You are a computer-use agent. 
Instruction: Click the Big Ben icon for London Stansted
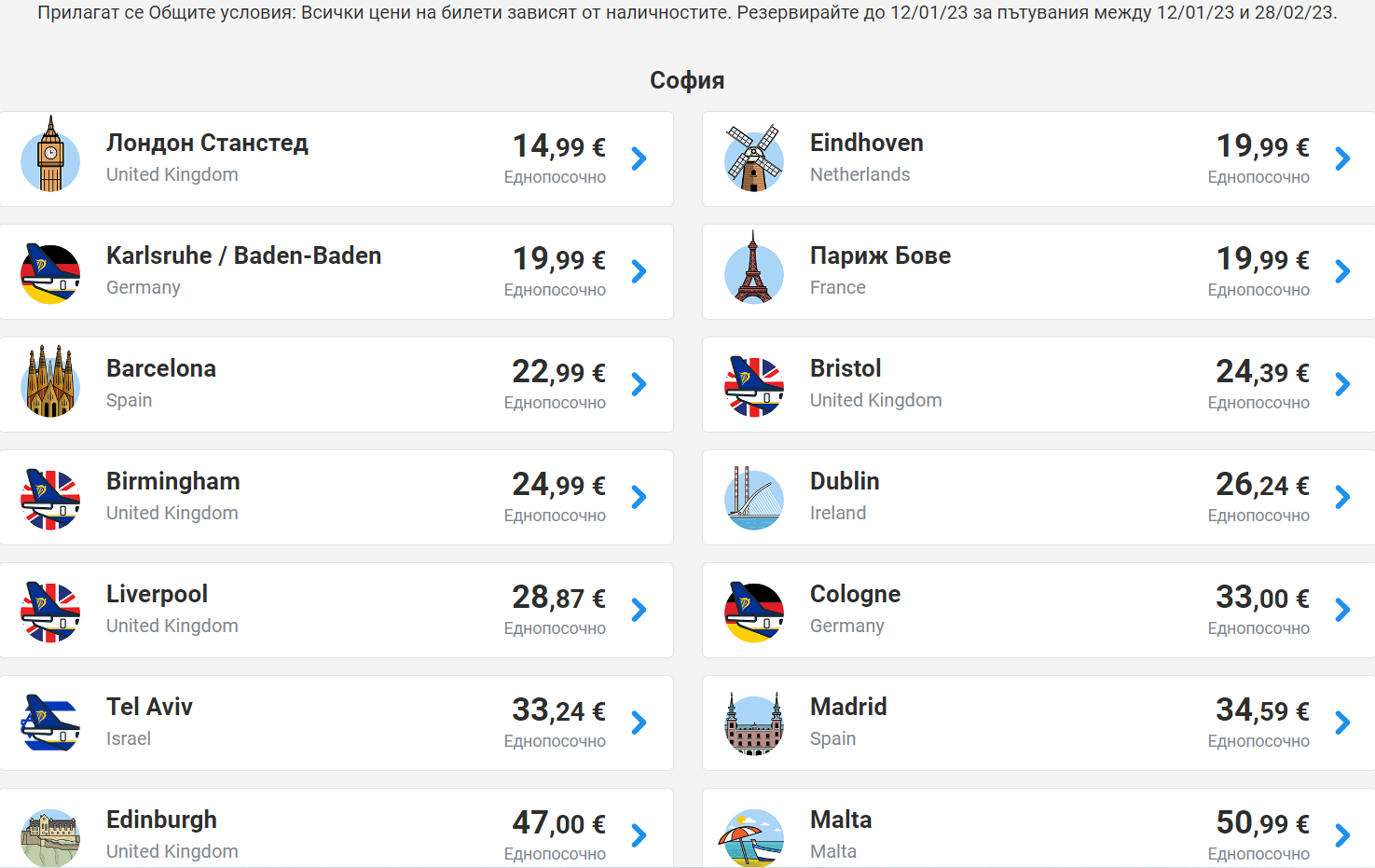[50, 157]
